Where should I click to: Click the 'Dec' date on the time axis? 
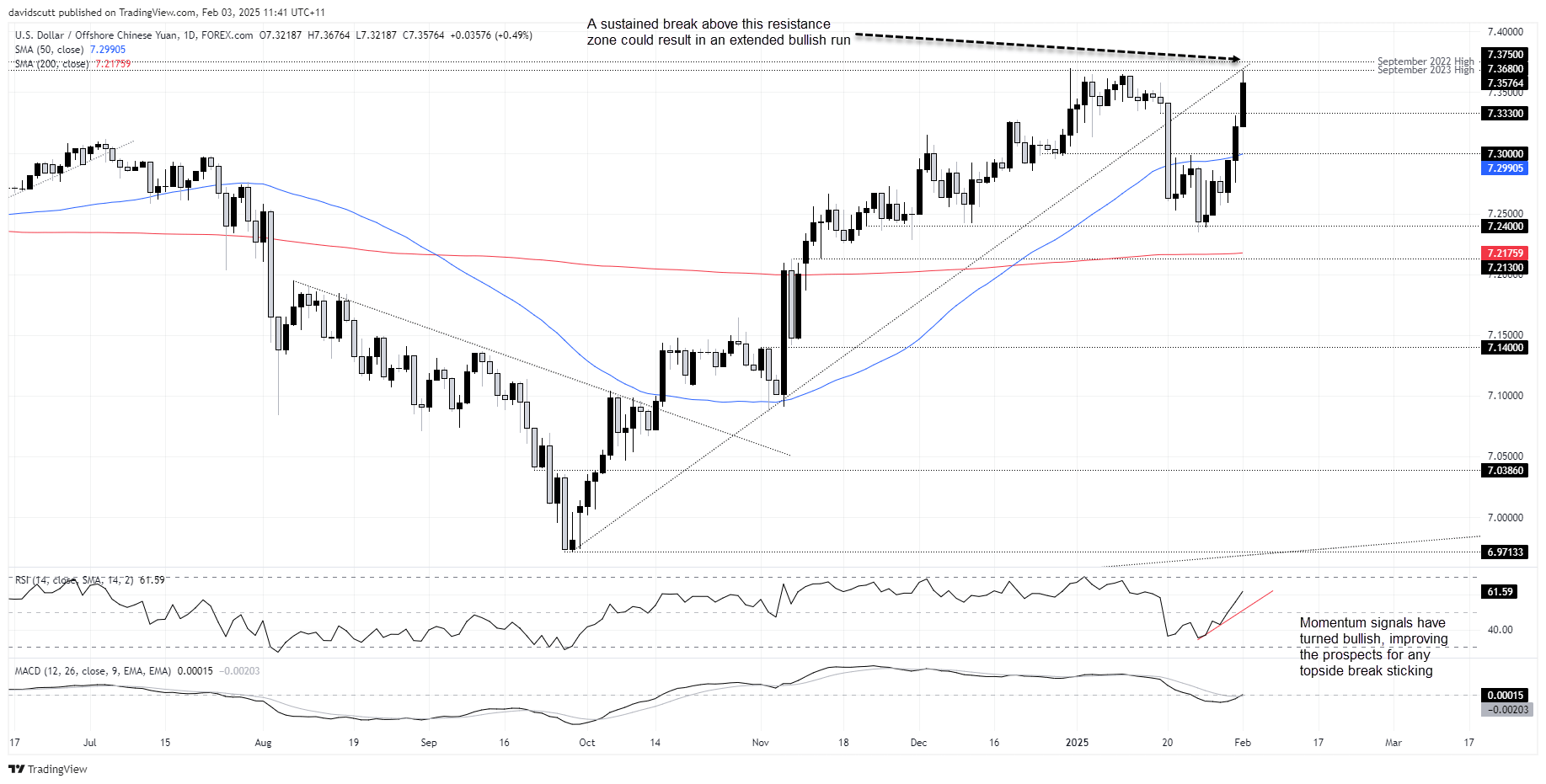918,743
